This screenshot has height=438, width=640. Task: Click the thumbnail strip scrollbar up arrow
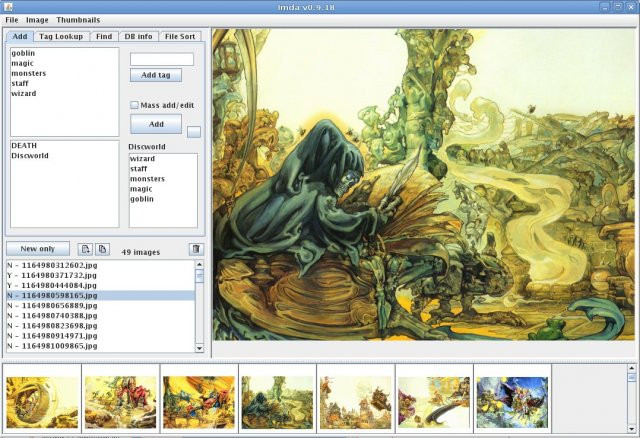(632, 369)
